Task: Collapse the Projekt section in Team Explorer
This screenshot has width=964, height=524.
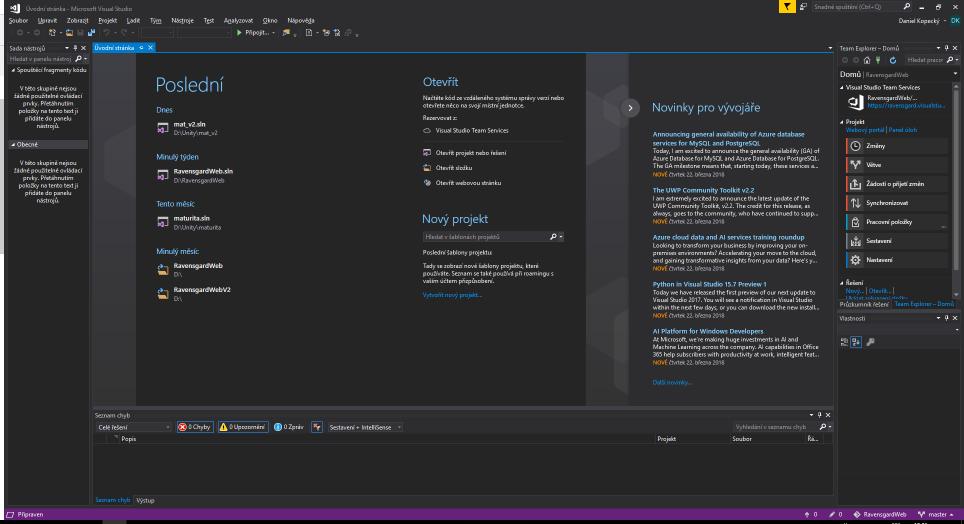Action: click(x=842, y=122)
